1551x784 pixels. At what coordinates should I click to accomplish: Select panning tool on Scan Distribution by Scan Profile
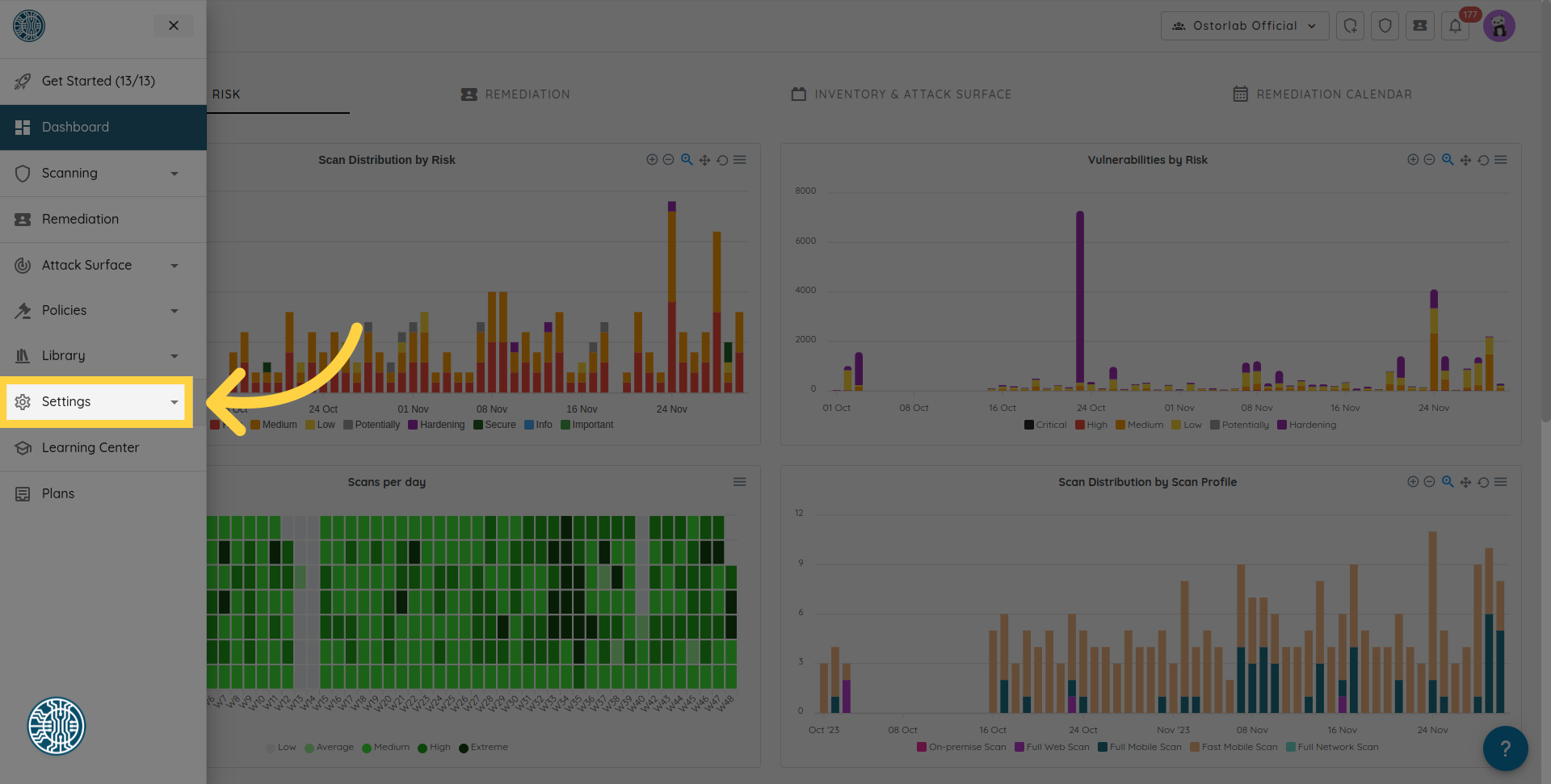1465,482
